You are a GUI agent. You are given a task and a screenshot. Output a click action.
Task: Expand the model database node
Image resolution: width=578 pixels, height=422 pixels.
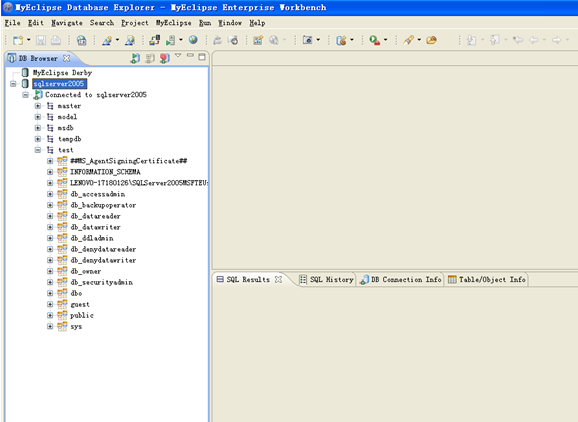[x=38, y=117]
